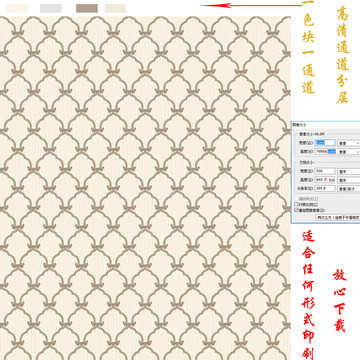Expand the document height unit dropdown
This screenshot has height=360, width=360.
coord(349,180)
